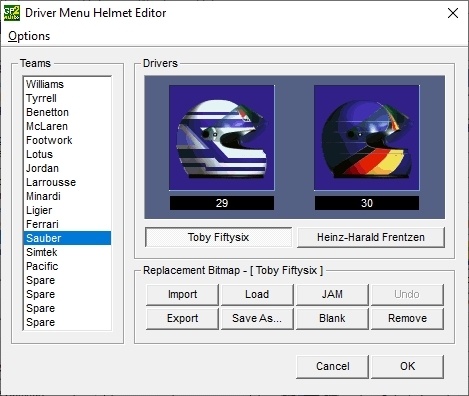Click the Save As... button

point(257,319)
